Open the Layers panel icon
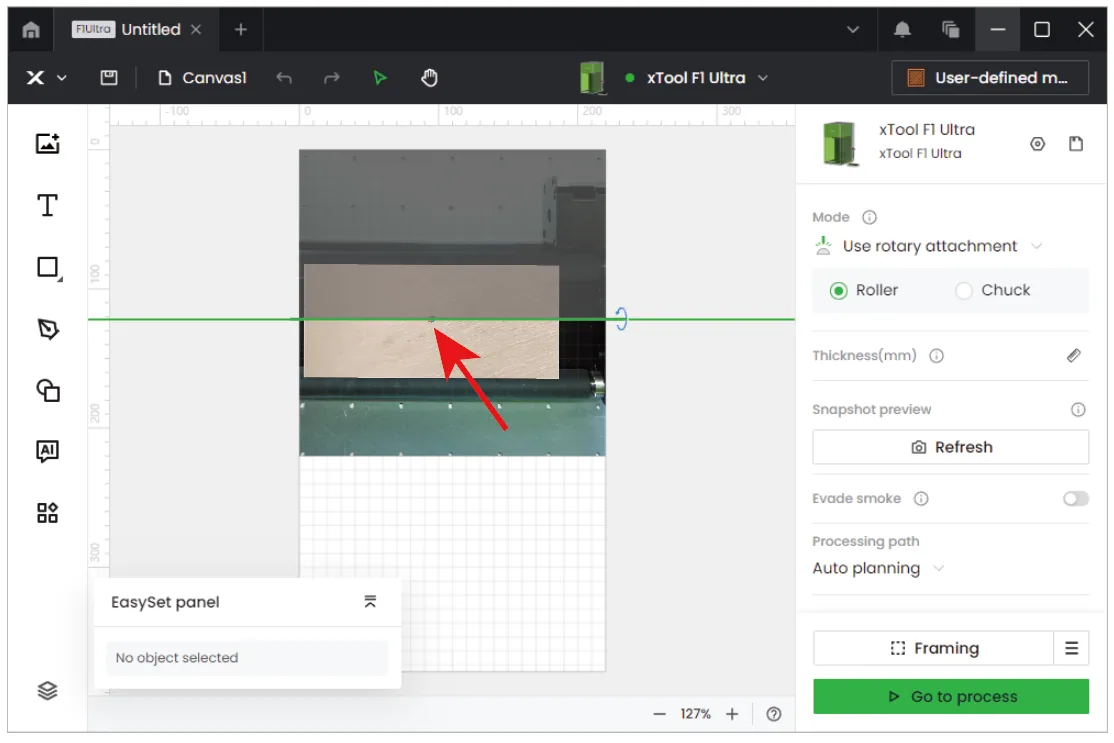 point(48,690)
